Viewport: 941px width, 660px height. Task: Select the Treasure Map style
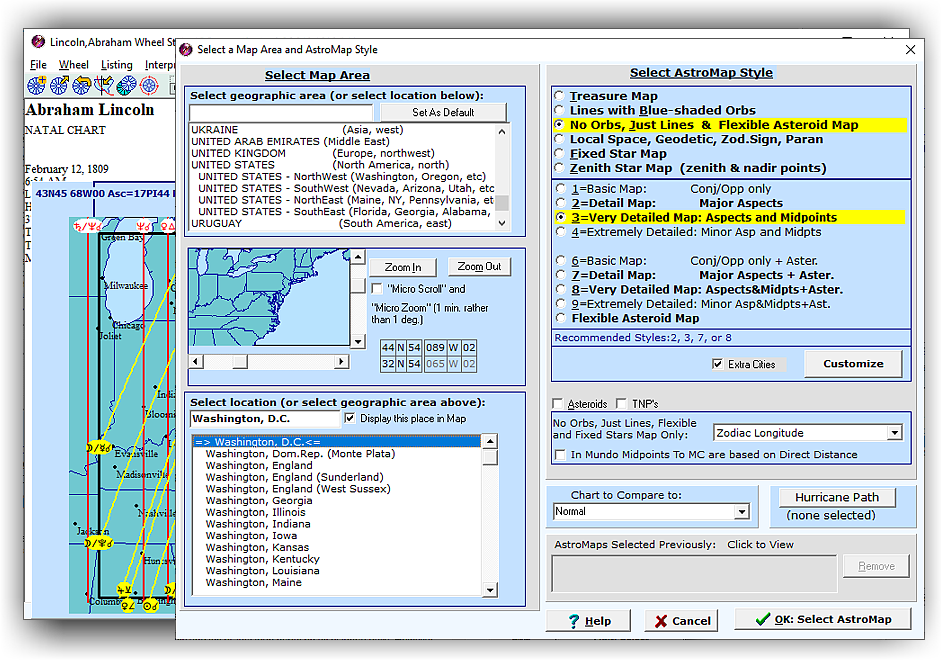click(559, 96)
